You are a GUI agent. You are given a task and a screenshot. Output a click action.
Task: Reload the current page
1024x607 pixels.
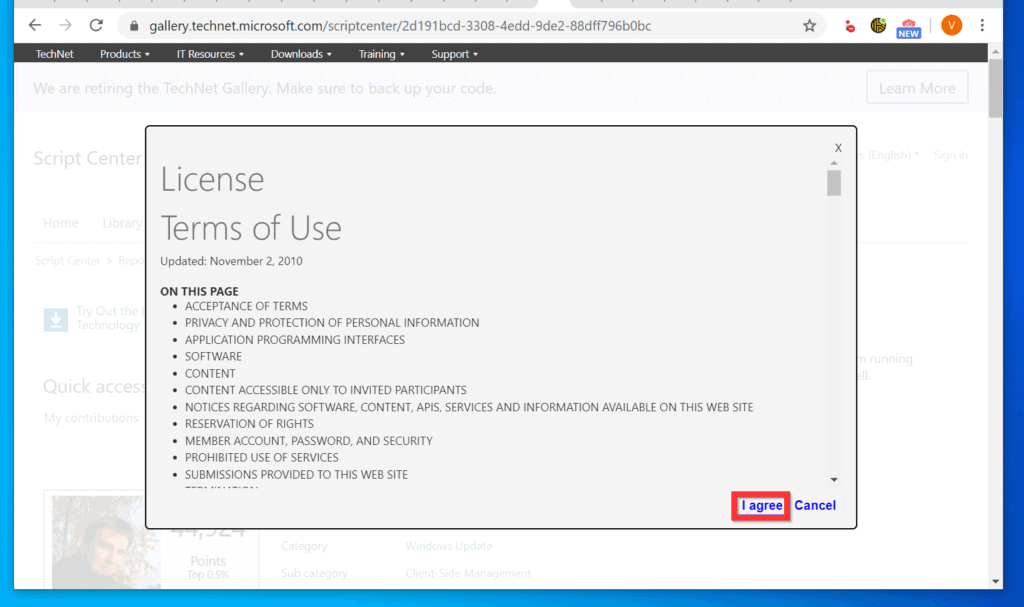click(x=97, y=25)
